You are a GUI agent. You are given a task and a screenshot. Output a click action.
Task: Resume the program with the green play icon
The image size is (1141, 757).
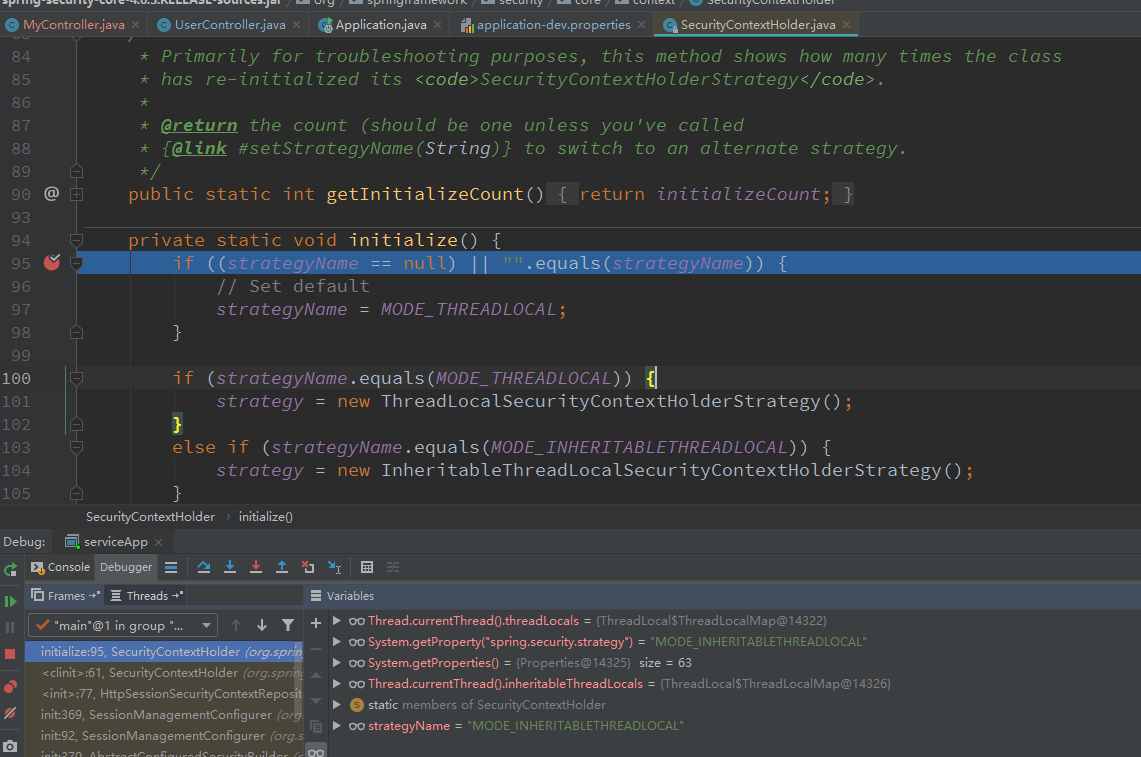click(10, 601)
